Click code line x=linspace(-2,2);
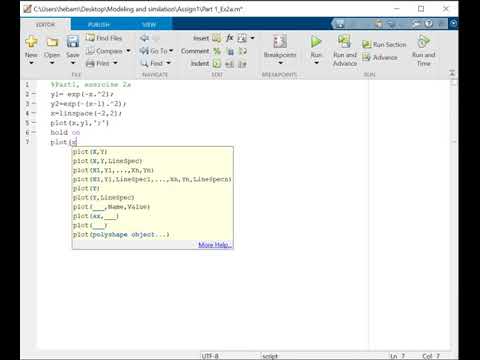 click(86, 113)
